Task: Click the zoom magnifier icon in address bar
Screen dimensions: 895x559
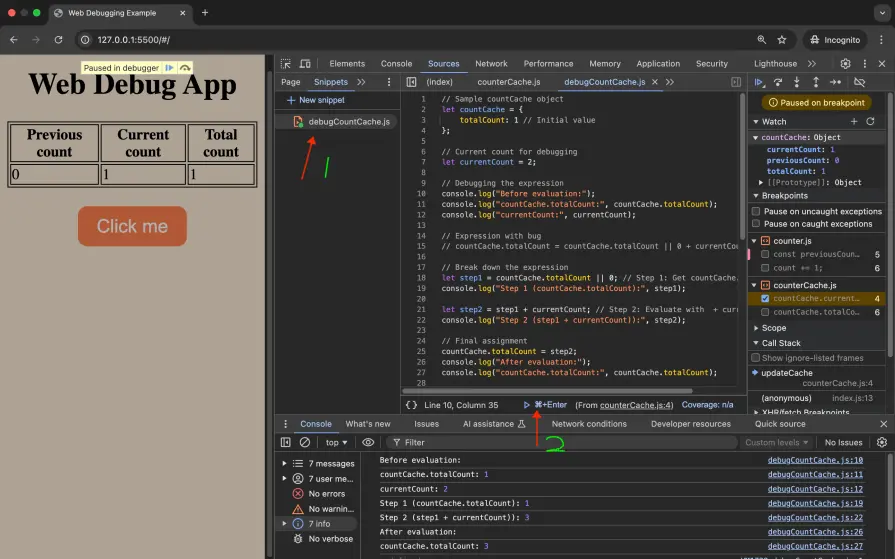Action: [761, 40]
